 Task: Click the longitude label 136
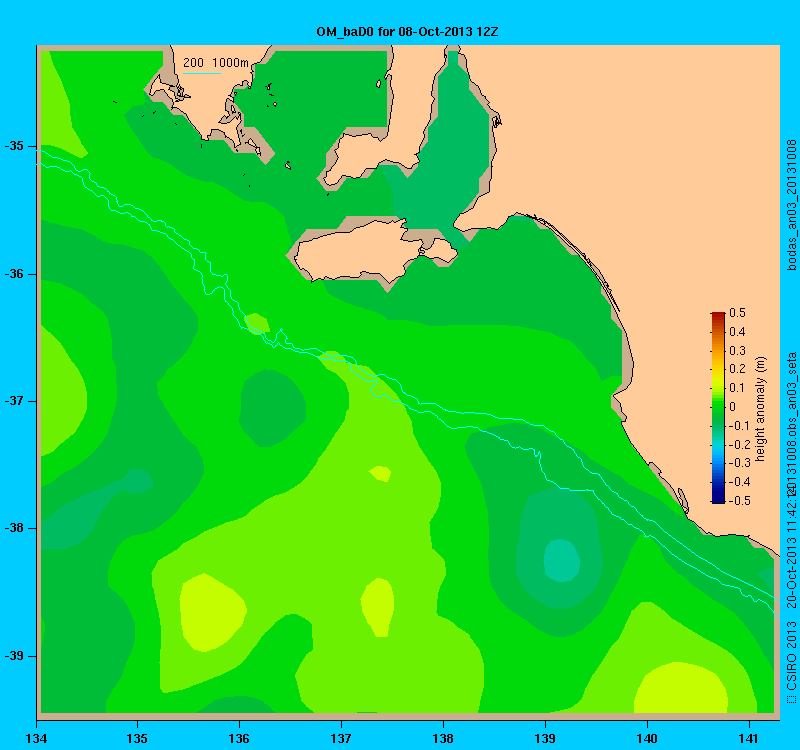tap(239, 738)
